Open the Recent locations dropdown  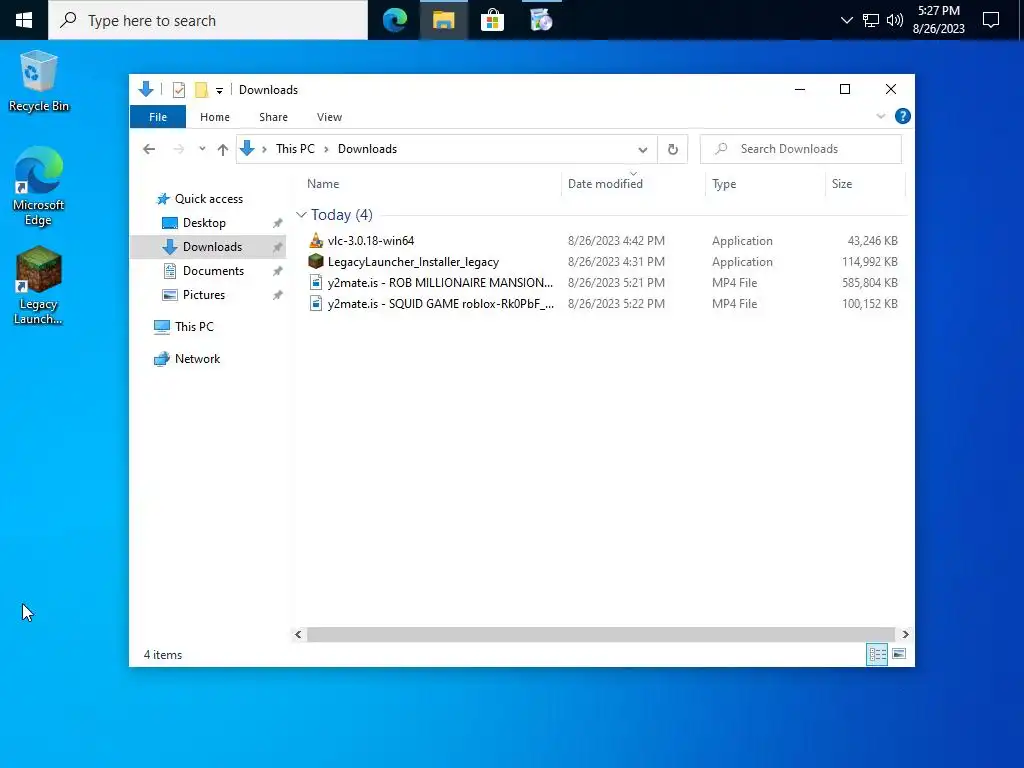pos(202,149)
